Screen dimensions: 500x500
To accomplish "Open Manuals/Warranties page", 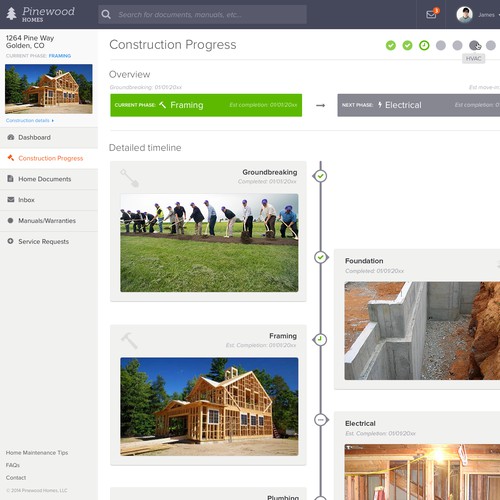I will pos(49,221).
